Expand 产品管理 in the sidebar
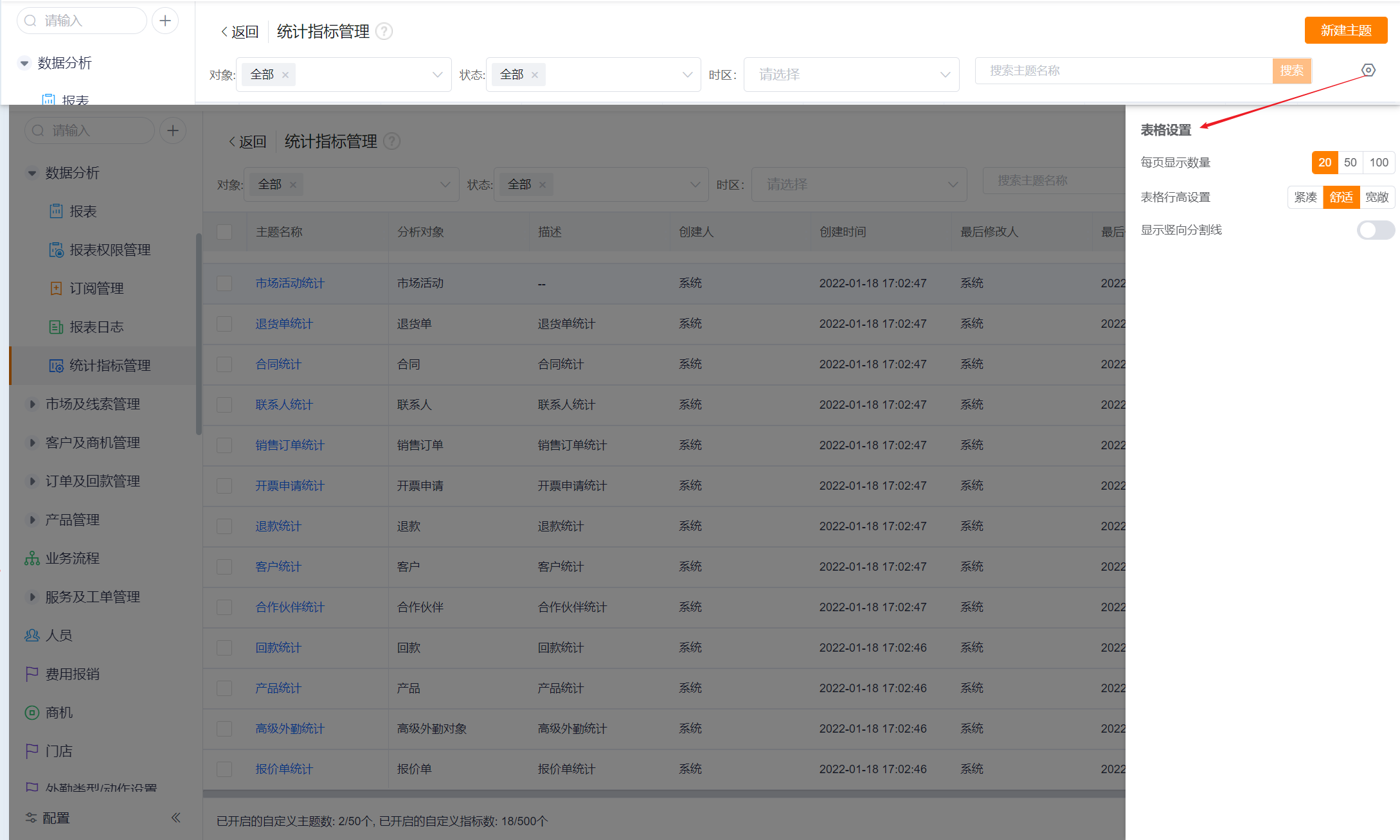 (x=32, y=520)
